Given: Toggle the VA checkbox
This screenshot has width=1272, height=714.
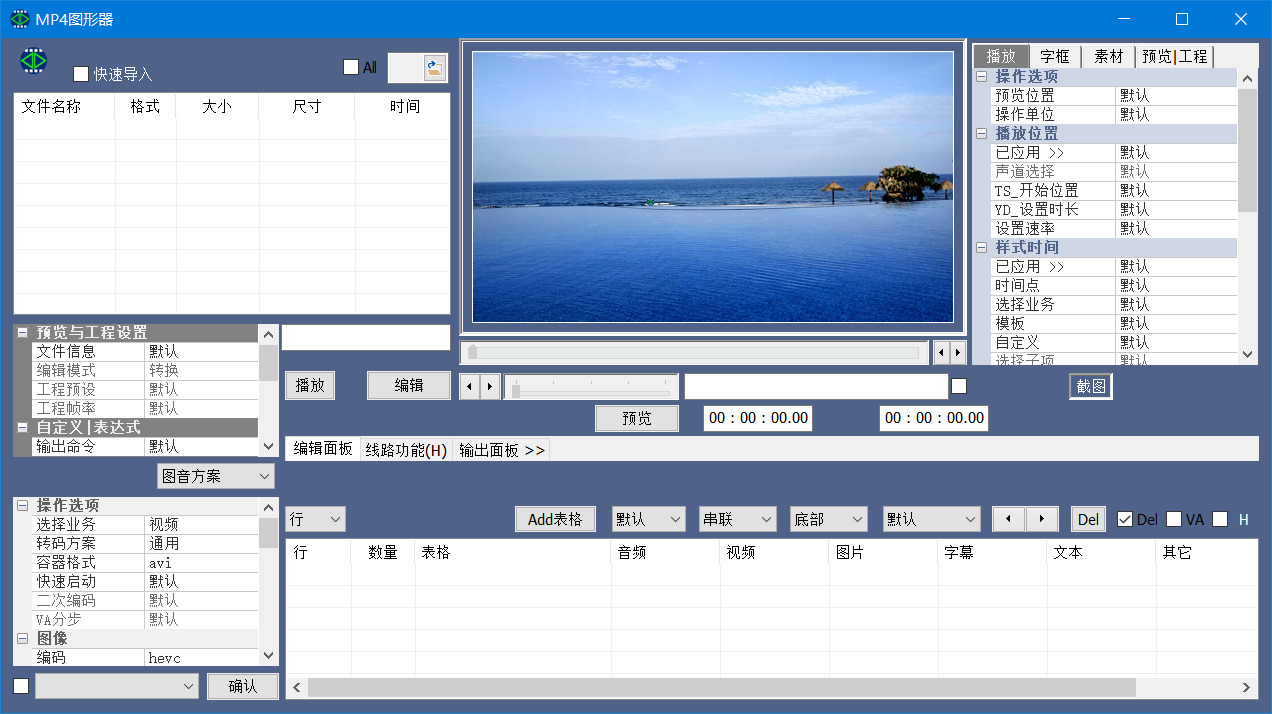Looking at the screenshot, I should point(1174,519).
